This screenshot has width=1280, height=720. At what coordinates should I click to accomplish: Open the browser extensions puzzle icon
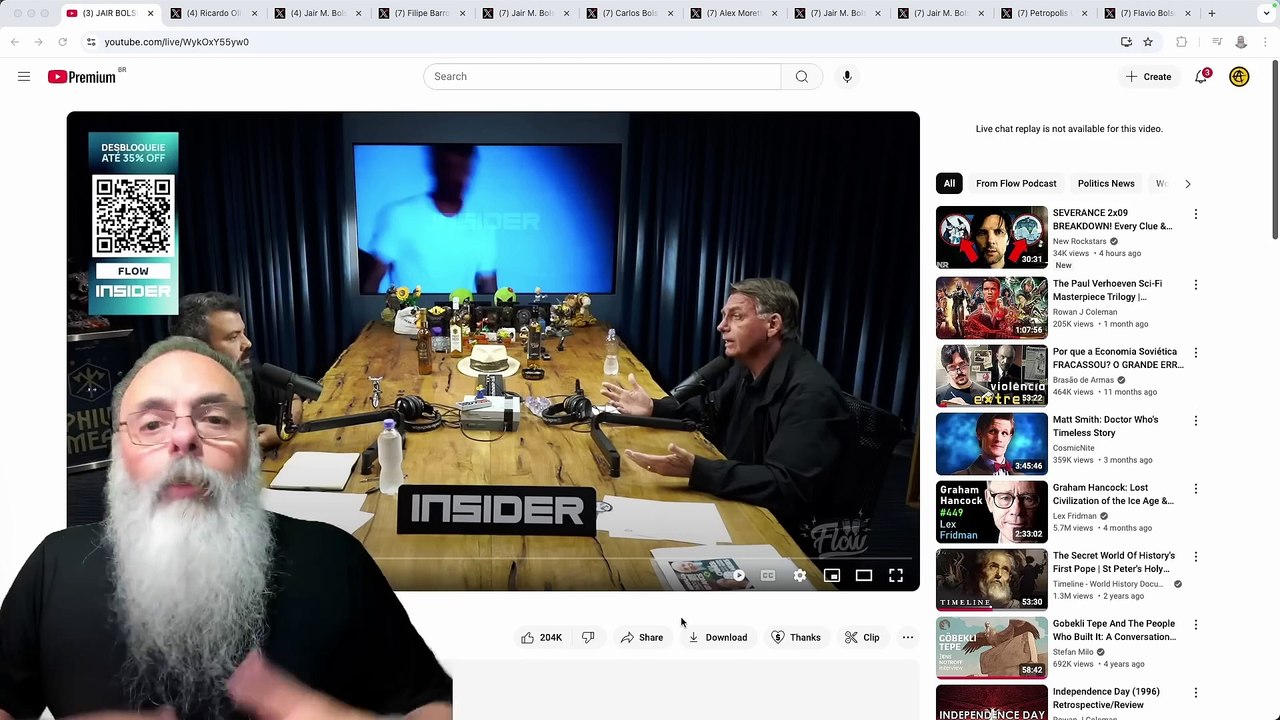pyautogui.click(x=1181, y=42)
